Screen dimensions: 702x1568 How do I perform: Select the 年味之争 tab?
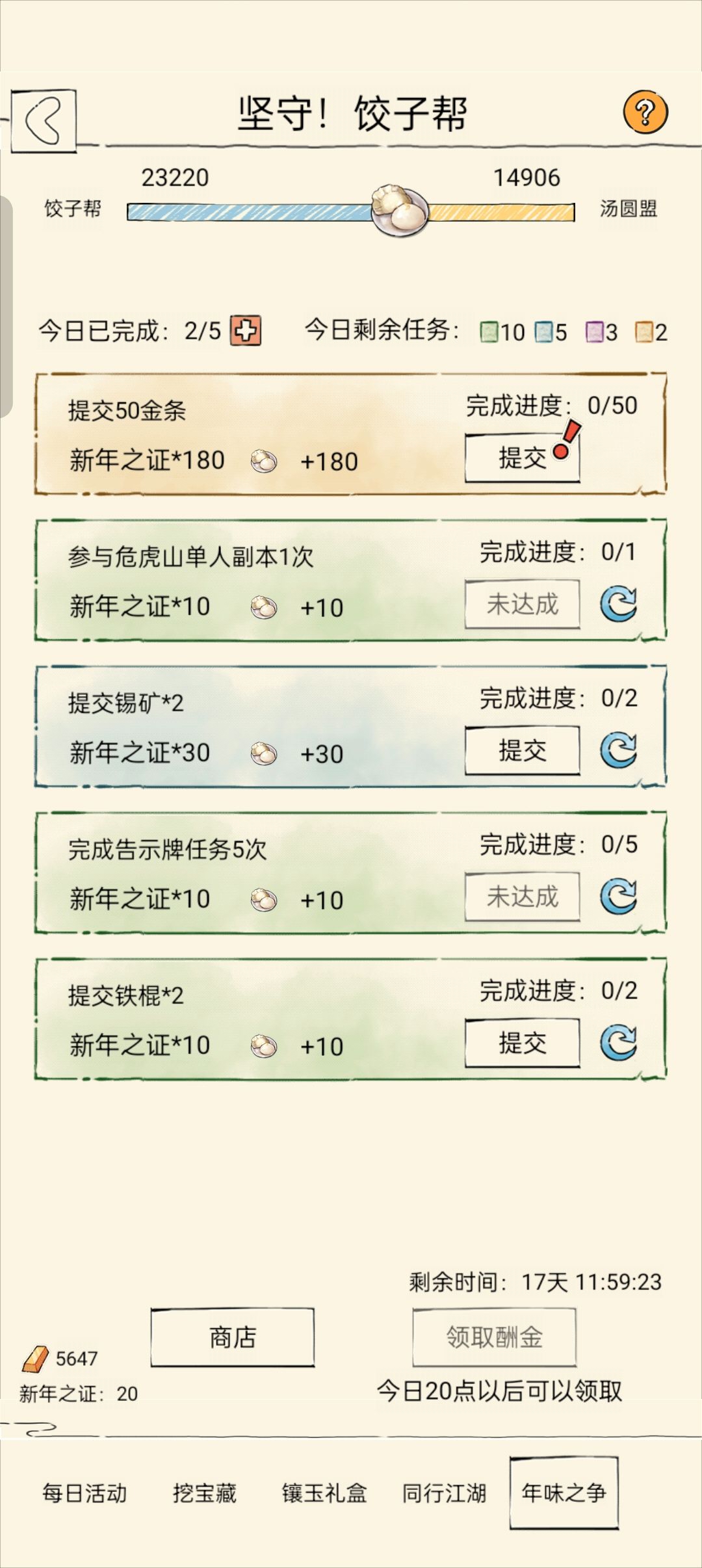click(564, 1493)
